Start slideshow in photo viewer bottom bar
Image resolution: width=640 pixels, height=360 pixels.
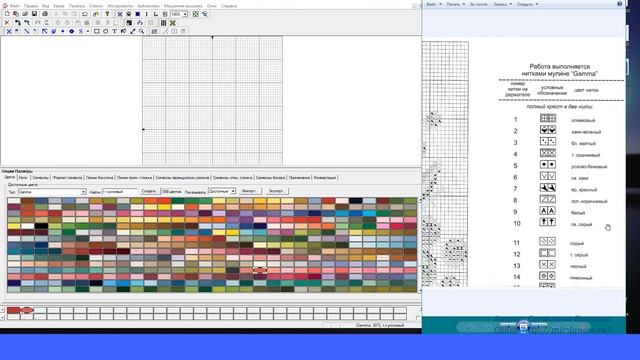point(524,326)
